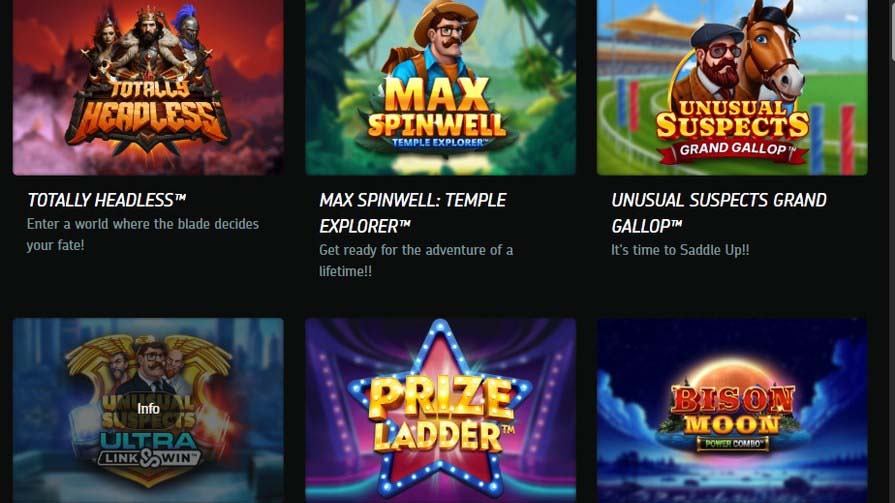Open the Unusual Suspects Grand Gallop thumbnail

[732, 87]
